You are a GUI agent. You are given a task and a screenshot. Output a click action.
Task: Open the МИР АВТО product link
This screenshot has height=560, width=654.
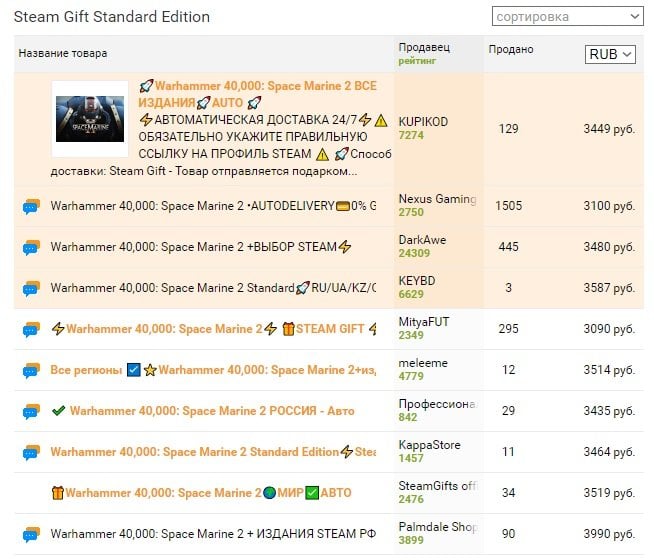tap(201, 493)
